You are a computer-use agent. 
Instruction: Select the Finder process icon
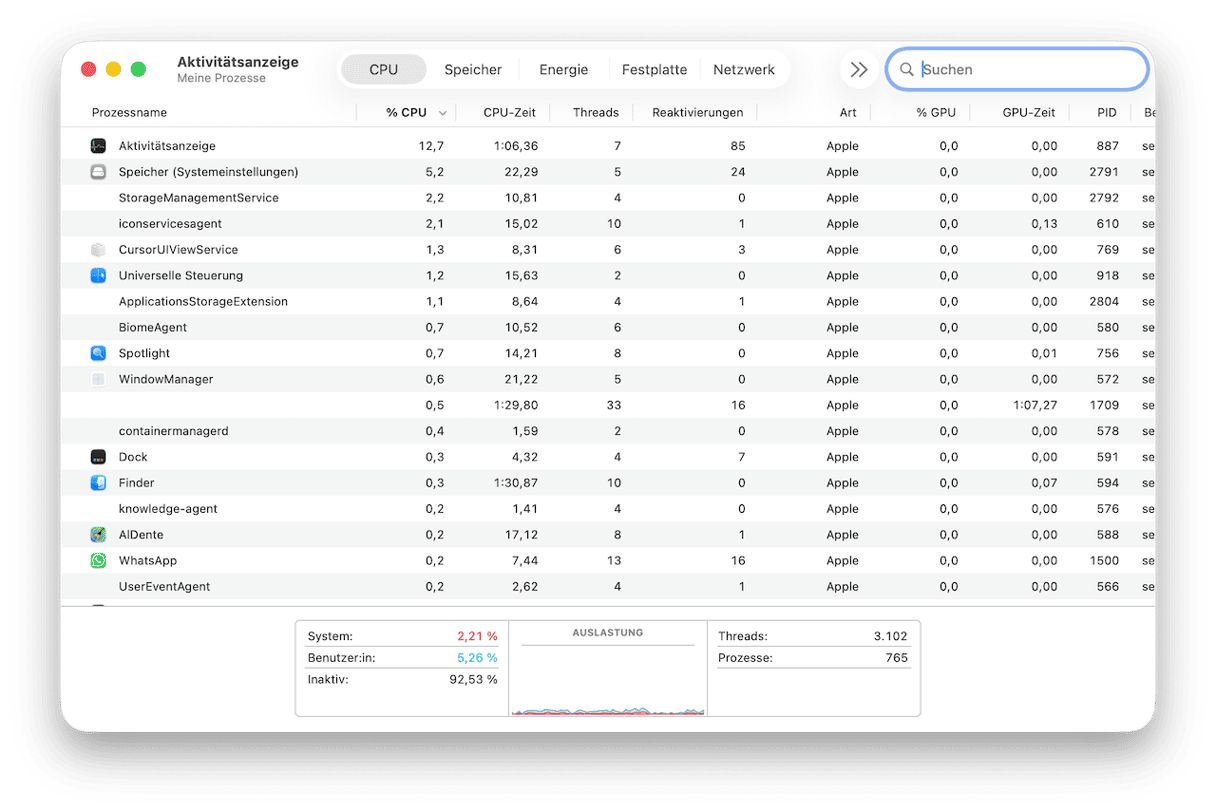tap(98, 483)
